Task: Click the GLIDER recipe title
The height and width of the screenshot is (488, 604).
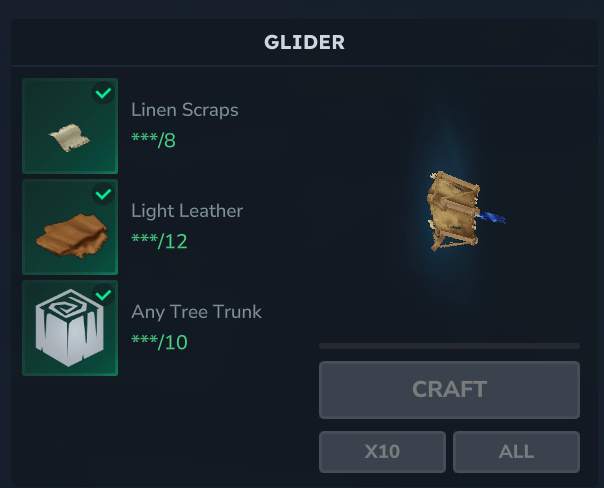Action: pyautogui.click(x=304, y=42)
